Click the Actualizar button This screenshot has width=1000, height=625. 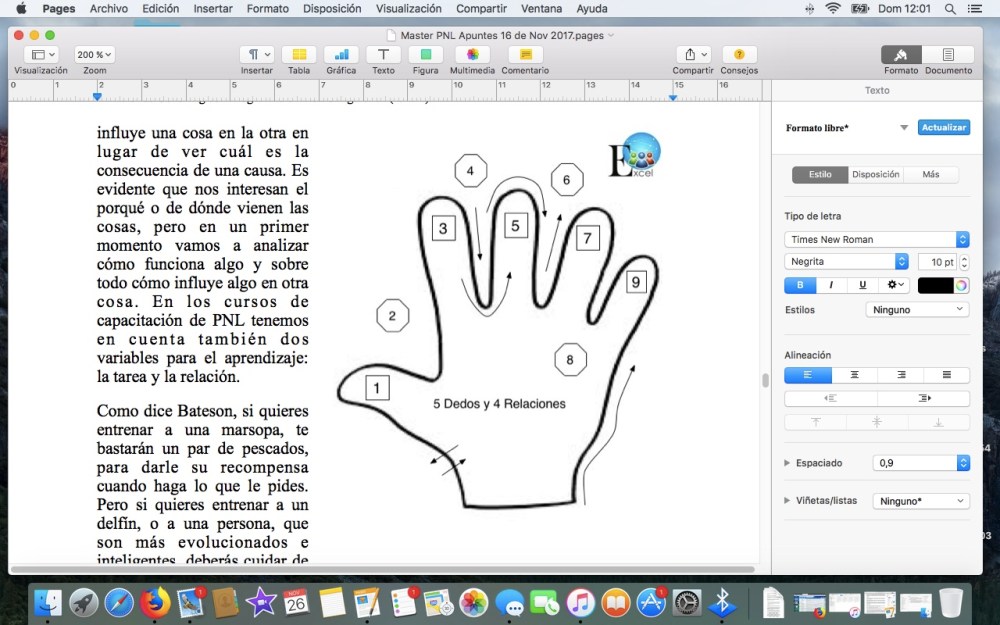(x=943, y=128)
